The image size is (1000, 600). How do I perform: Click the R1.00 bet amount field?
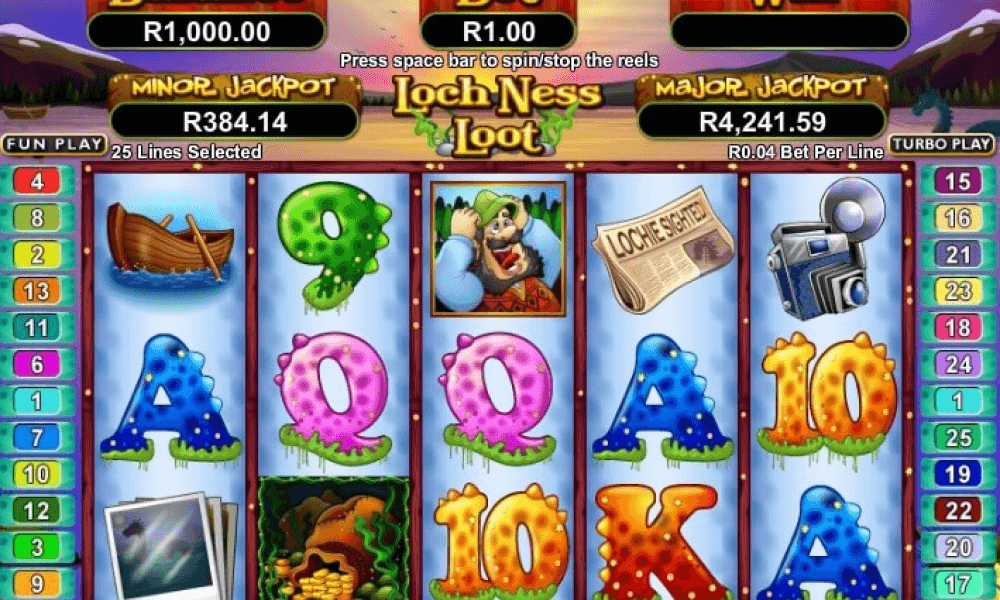pos(498,31)
